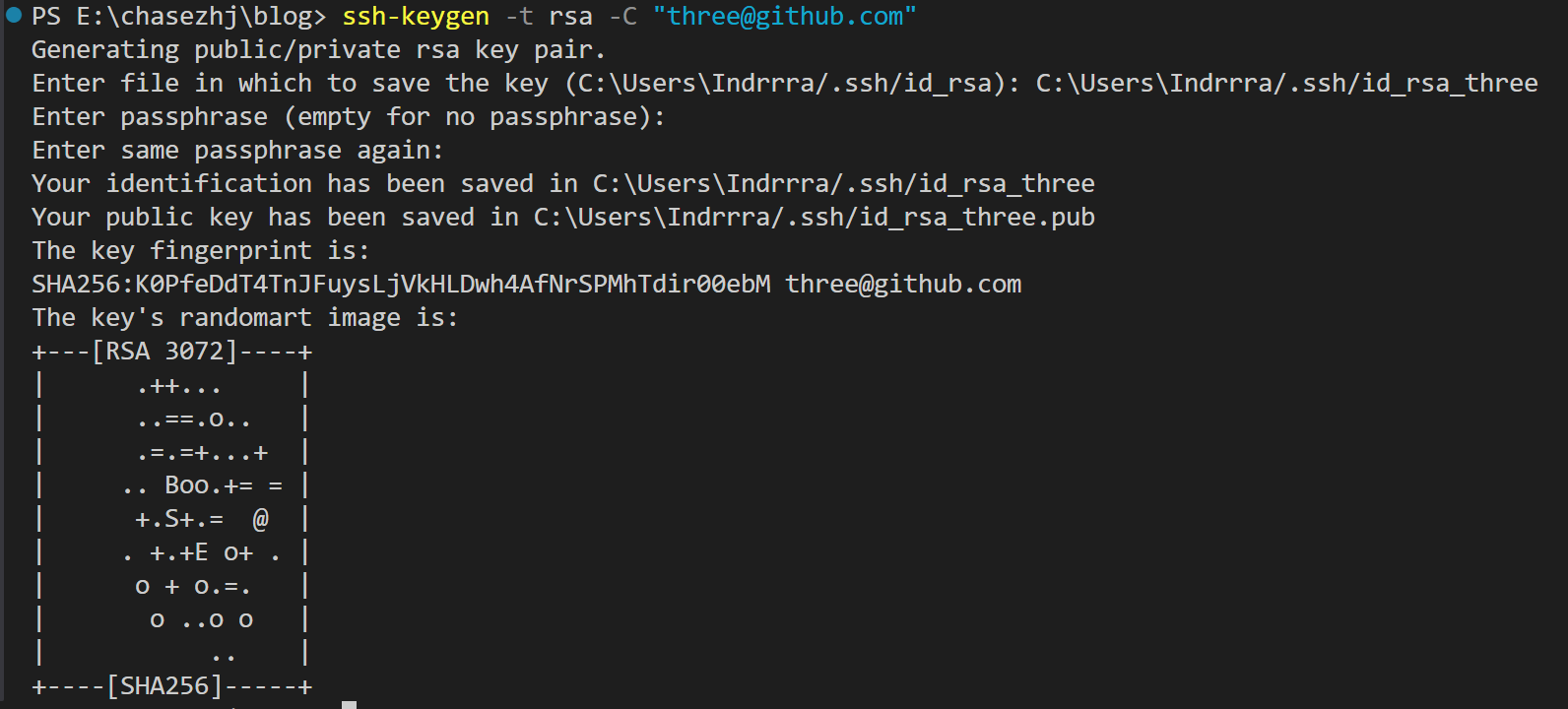Screen dimensions: 1568x709
Task: Select the quoted "three@github.com" command argument
Action: click(785, 17)
